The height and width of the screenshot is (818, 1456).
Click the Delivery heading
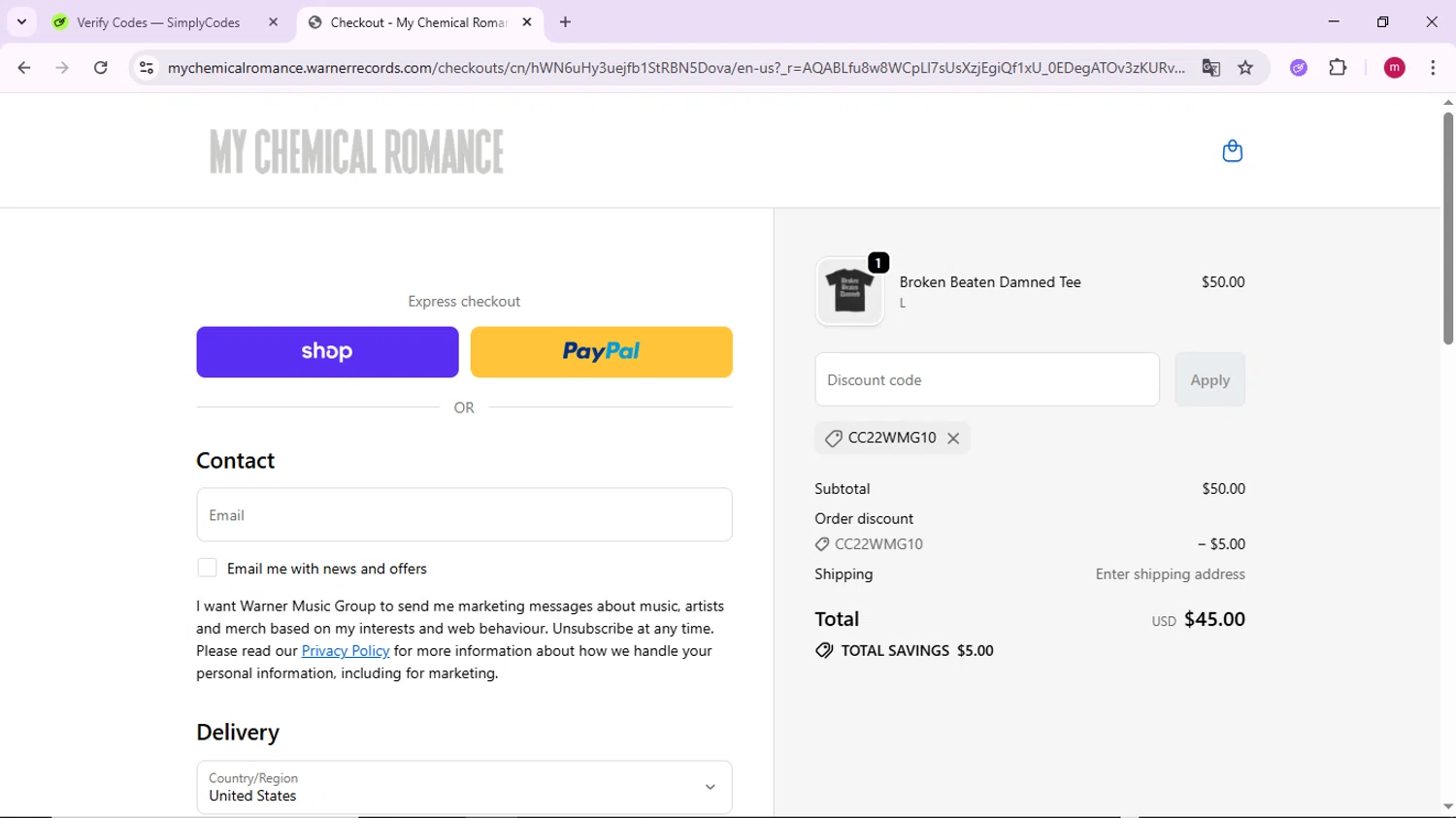tap(238, 733)
